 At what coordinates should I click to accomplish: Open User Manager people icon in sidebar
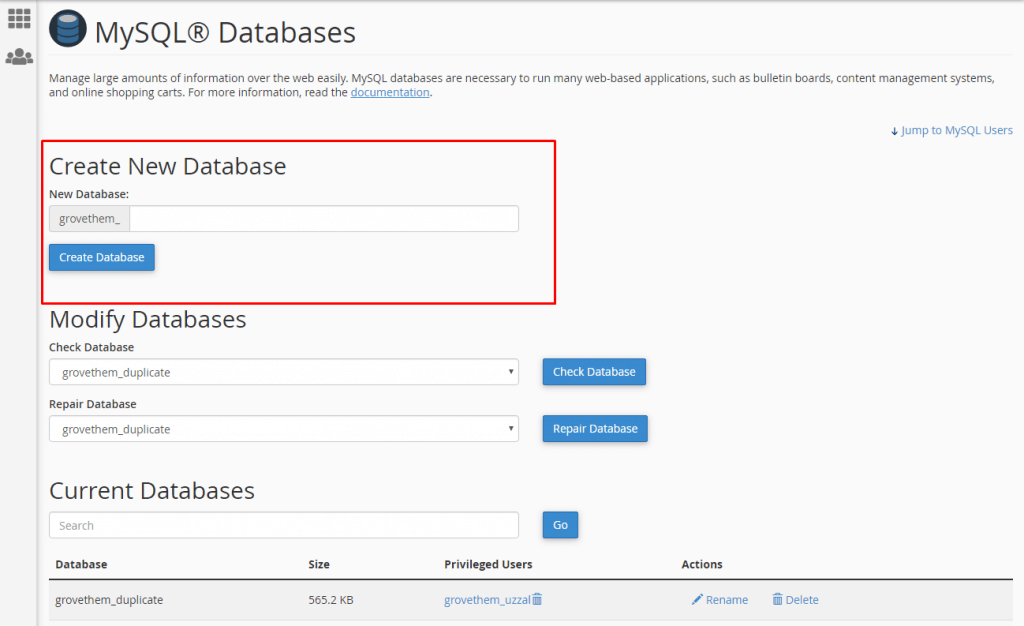pyautogui.click(x=19, y=57)
